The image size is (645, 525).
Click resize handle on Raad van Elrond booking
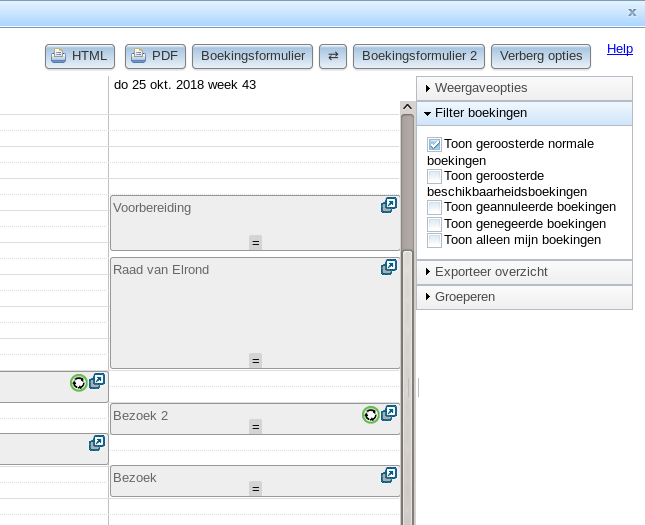click(255, 361)
